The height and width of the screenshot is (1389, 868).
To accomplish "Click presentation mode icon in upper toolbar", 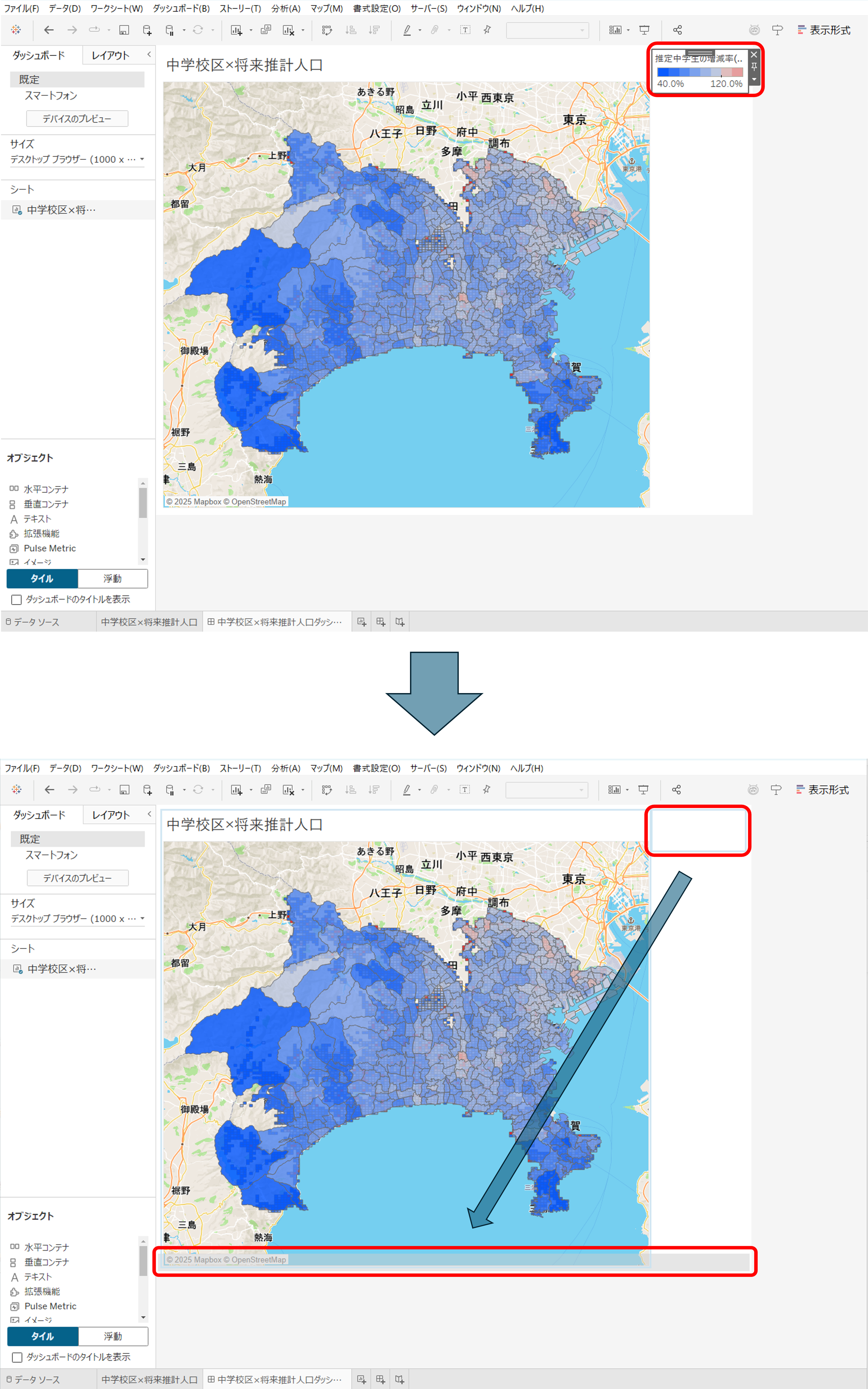I will coord(645,30).
